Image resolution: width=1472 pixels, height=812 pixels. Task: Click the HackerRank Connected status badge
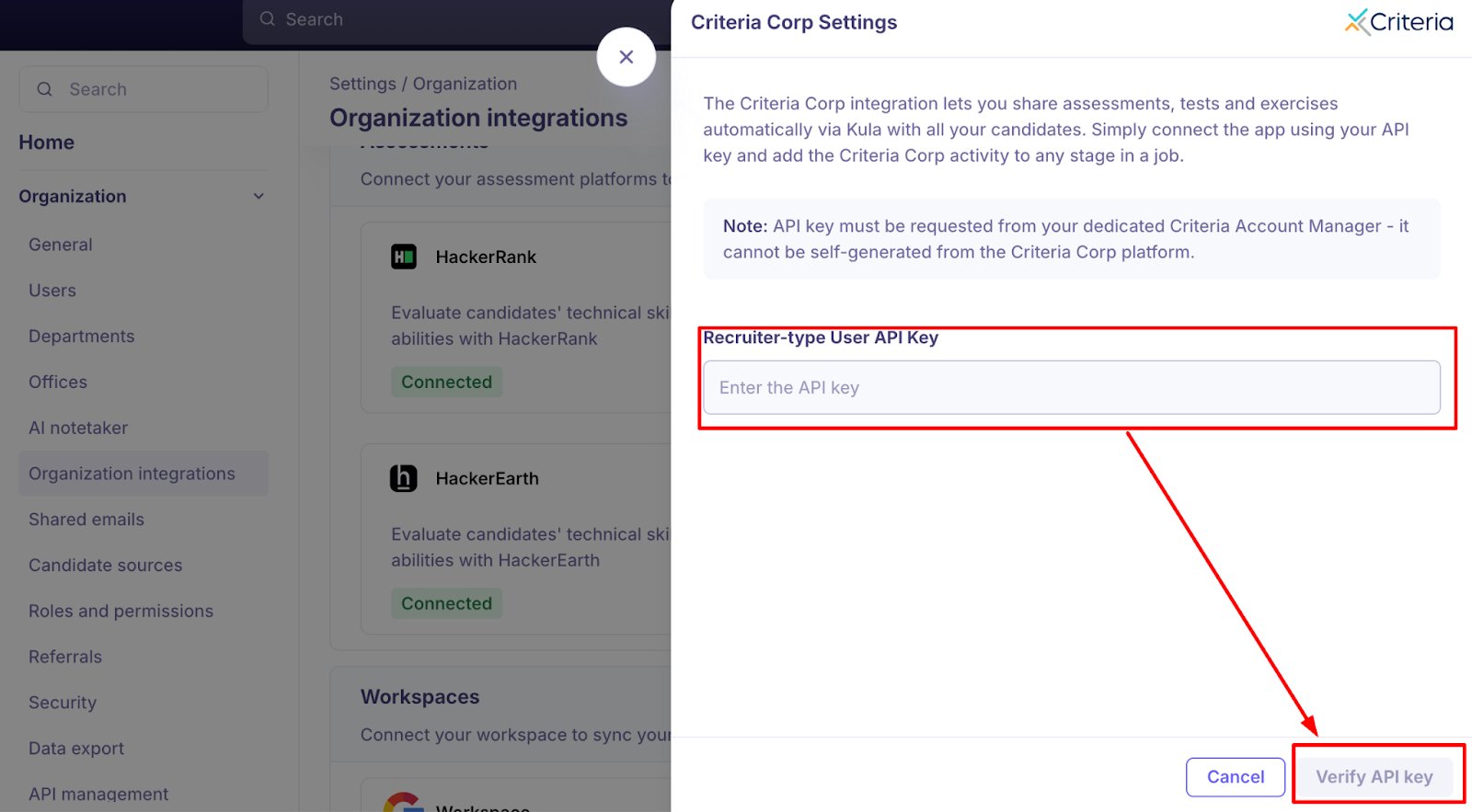(446, 382)
